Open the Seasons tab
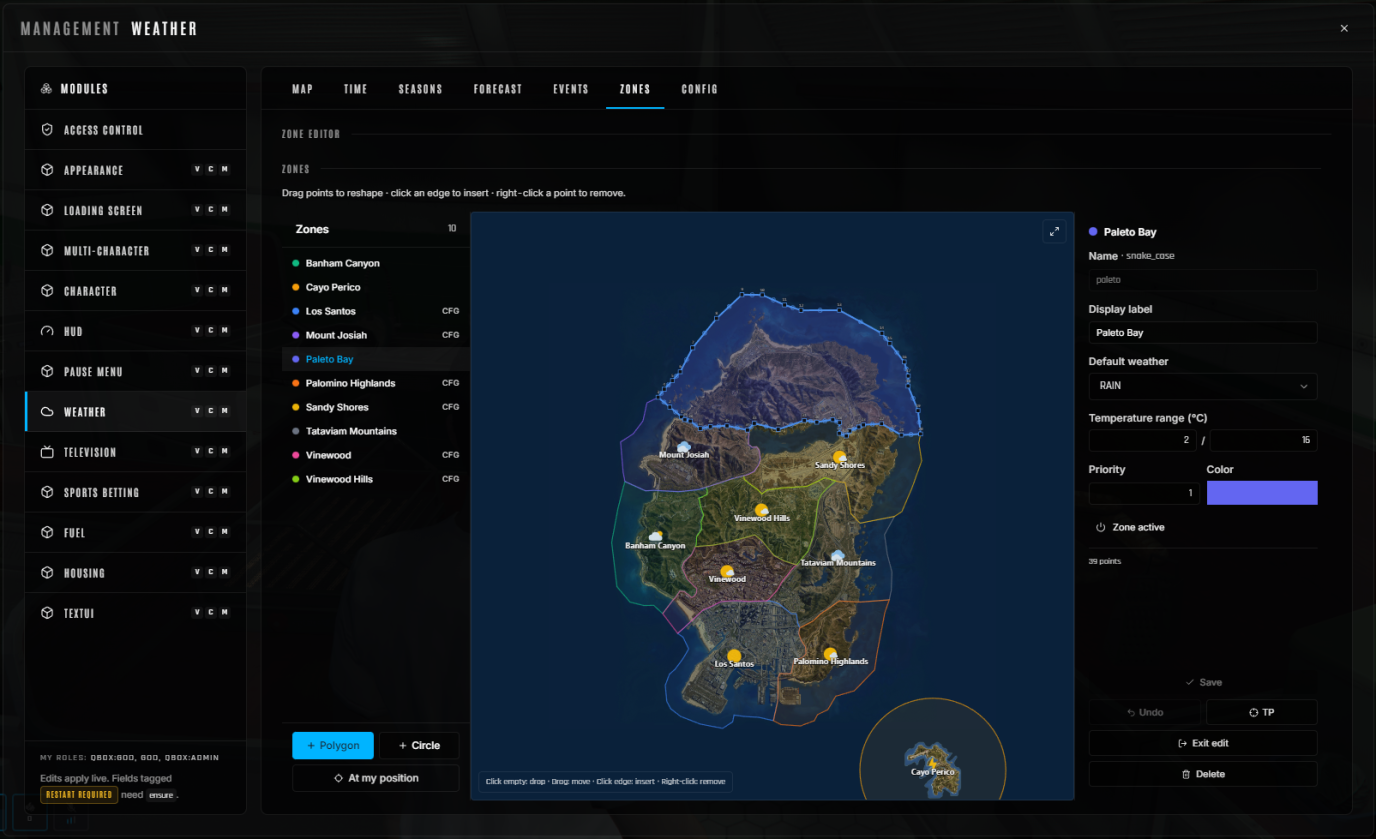The width and height of the screenshot is (1376, 839). 420,89
